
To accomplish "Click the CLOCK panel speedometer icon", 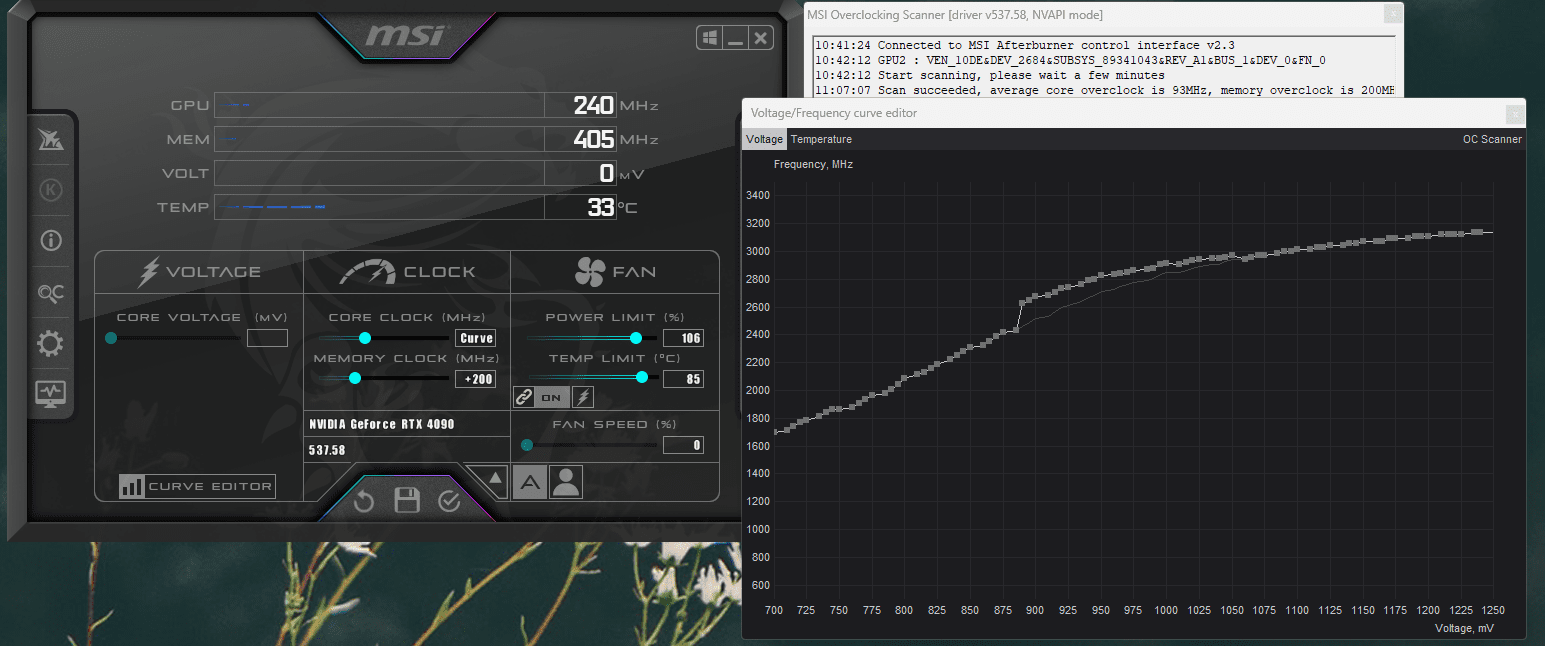I will [368, 272].
